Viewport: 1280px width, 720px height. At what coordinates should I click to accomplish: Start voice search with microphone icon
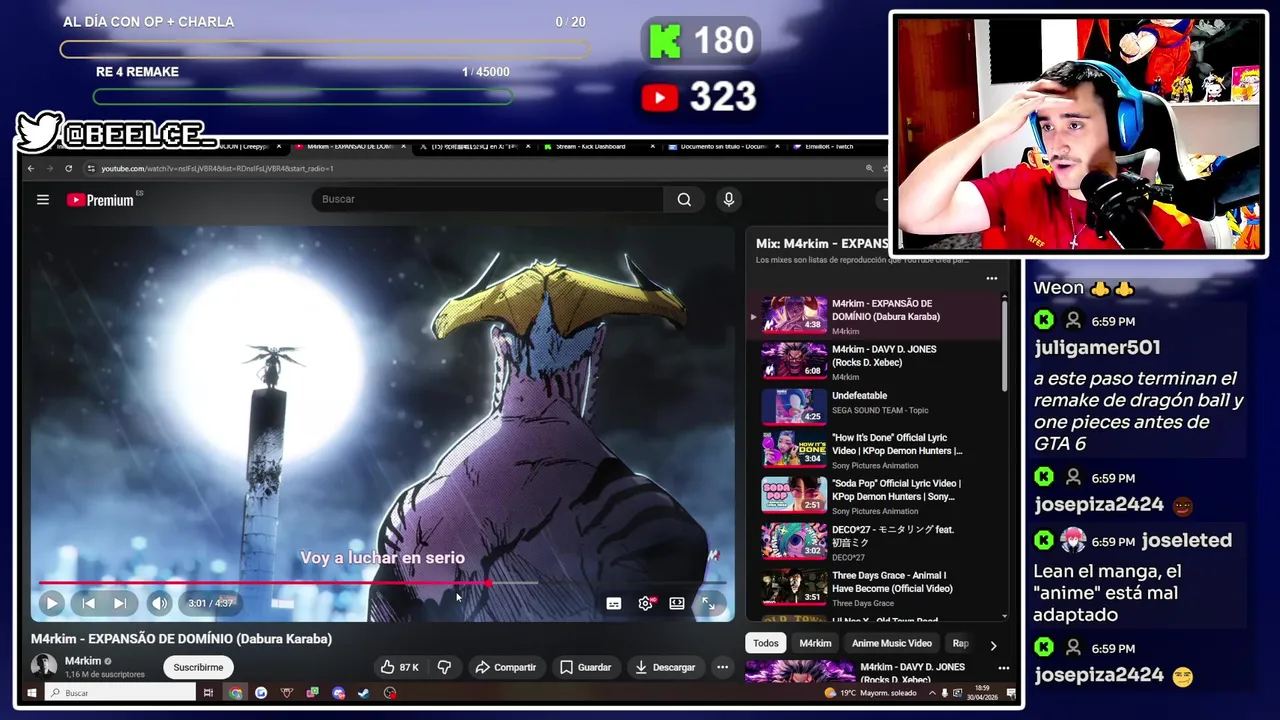729,199
